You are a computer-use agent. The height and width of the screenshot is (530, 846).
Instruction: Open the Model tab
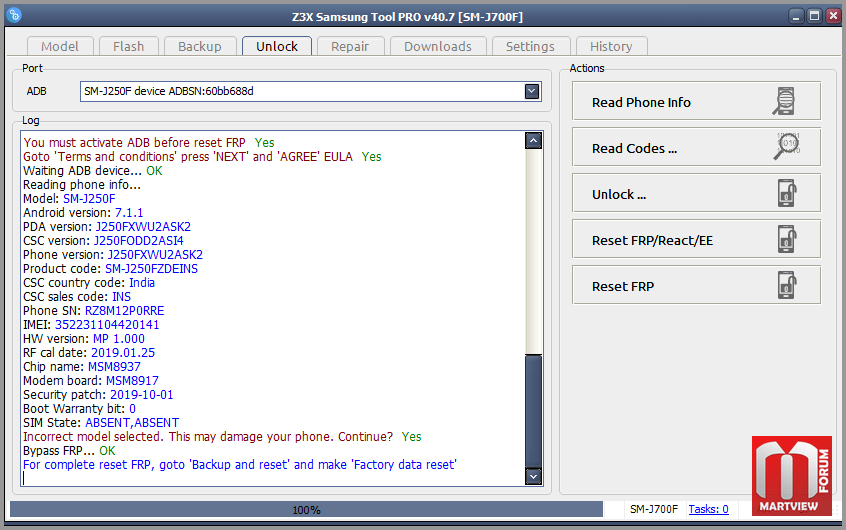pyautogui.click(x=60, y=46)
